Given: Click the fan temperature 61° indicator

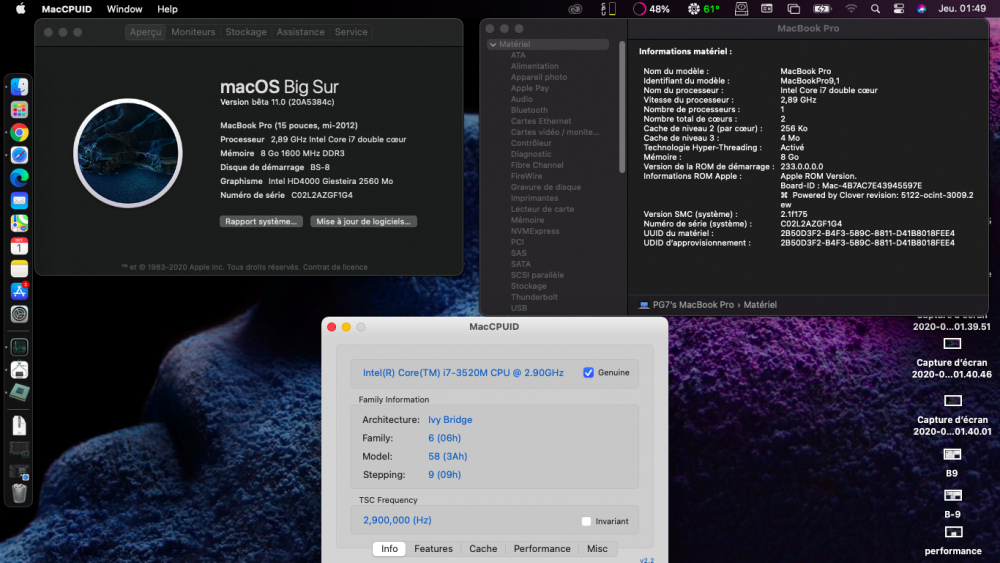Looking at the screenshot, I should pyautogui.click(x=703, y=9).
